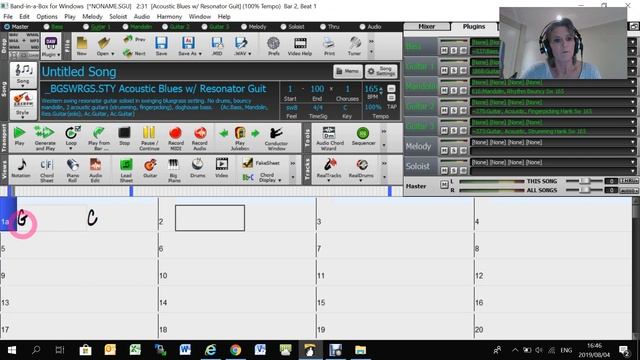Viewport: 640px width, 360px height.
Task: Switch to the Mixer tab
Action: pos(427,27)
